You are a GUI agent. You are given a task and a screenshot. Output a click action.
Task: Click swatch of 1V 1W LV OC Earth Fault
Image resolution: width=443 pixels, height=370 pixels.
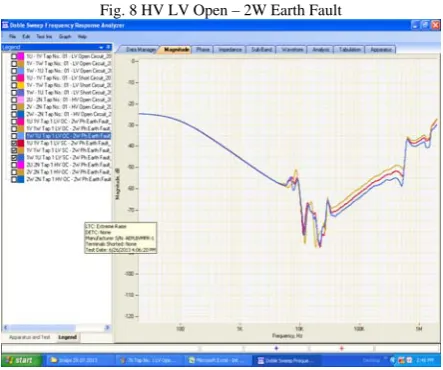21,129
